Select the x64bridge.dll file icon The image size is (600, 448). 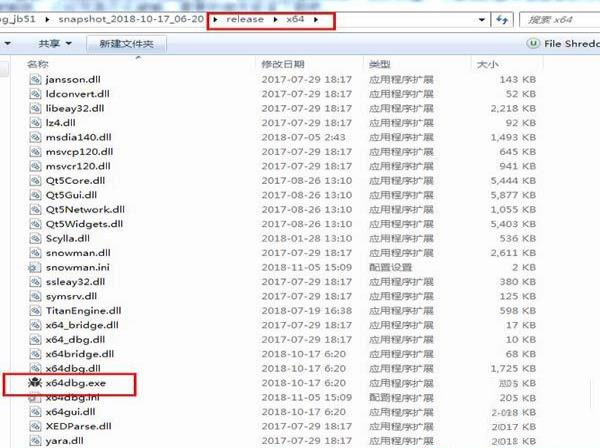pyautogui.click(x=35, y=354)
